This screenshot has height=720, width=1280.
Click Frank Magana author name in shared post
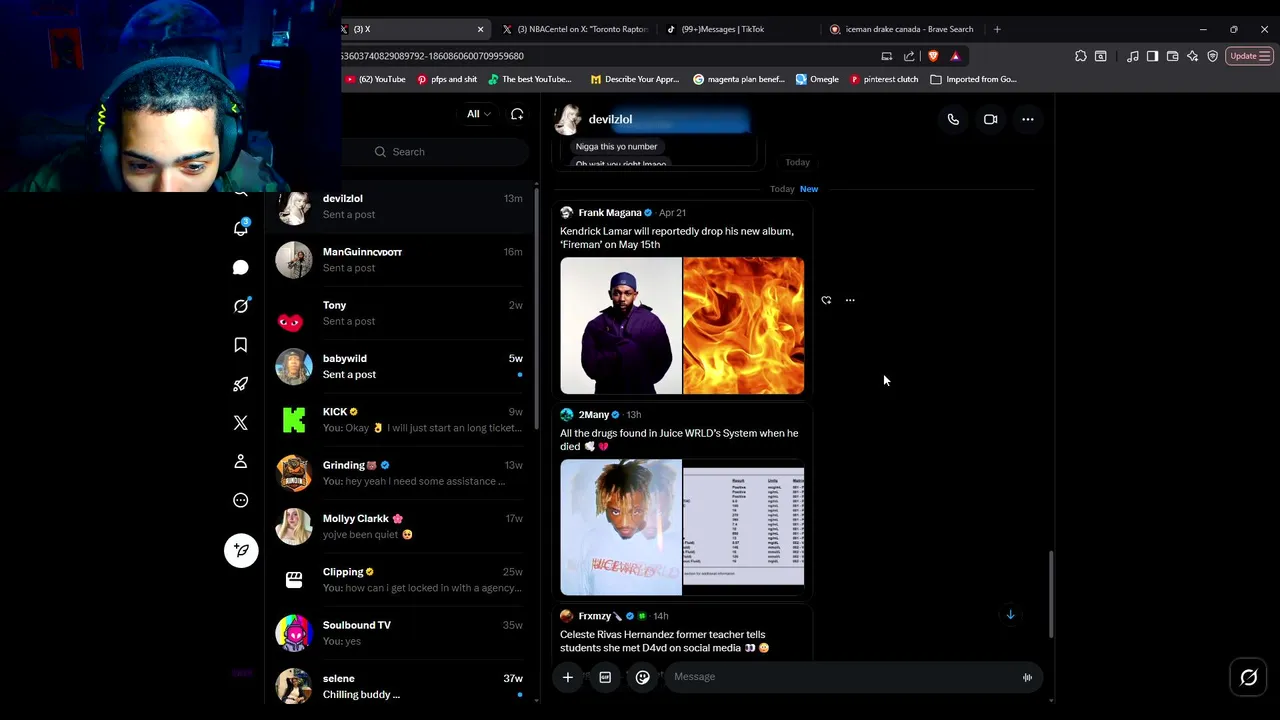click(610, 213)
